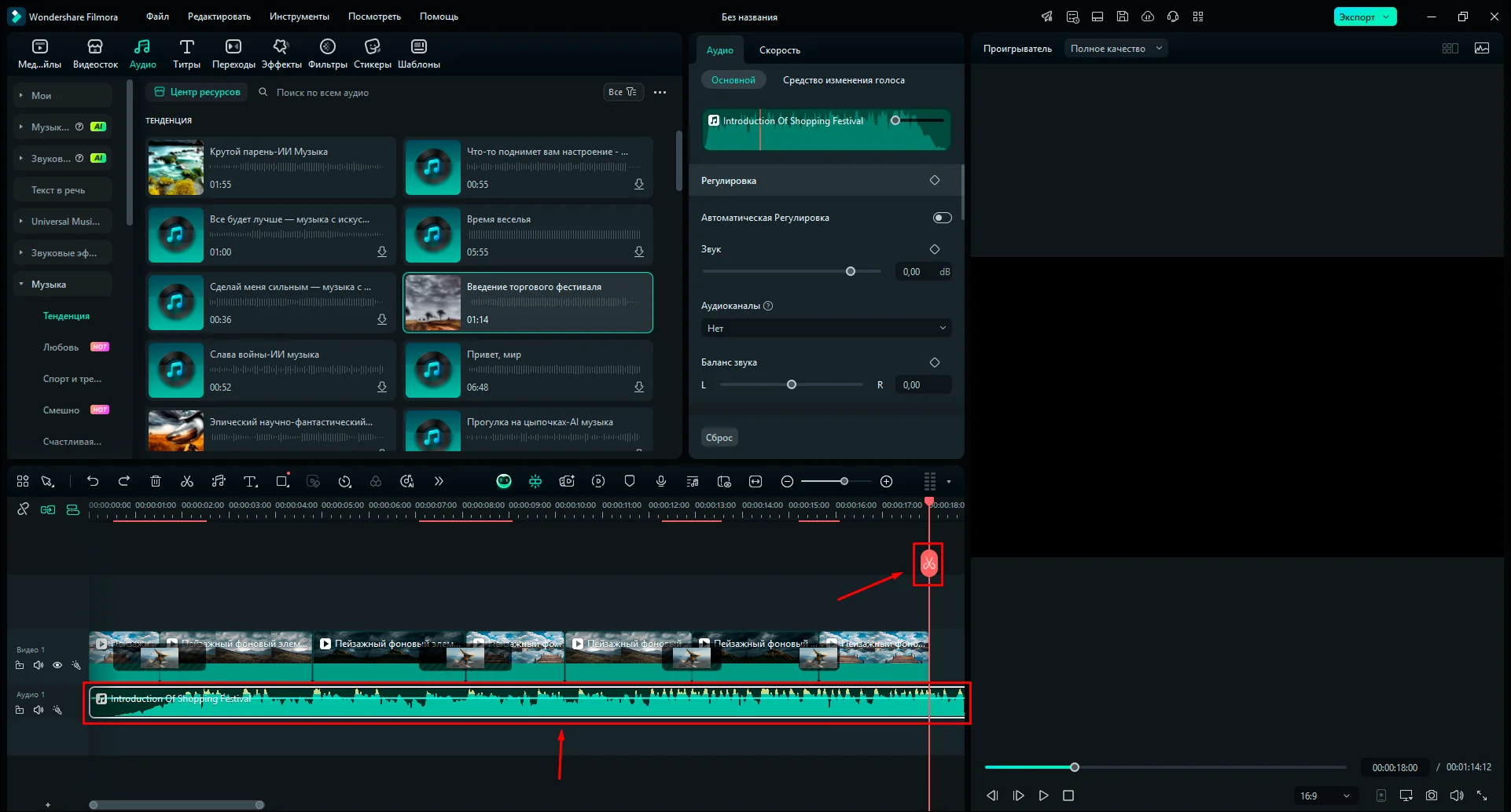Image resolution: width=1511 pixels, height=812 pixels.
Task: Mute the Audio 1 track
Action: tap(39, 710)
